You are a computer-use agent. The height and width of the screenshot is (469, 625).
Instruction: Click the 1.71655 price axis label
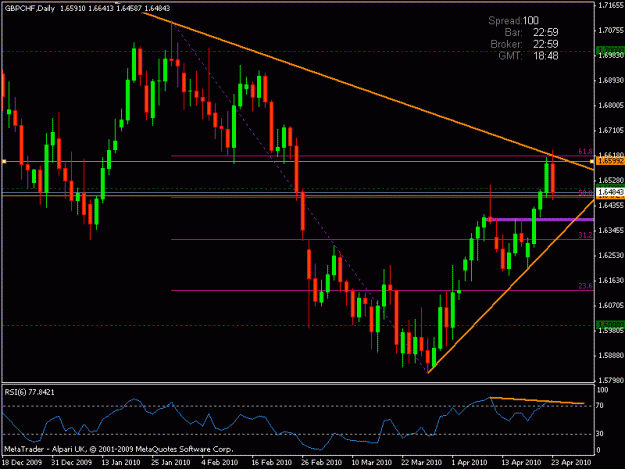coord(611,5)
